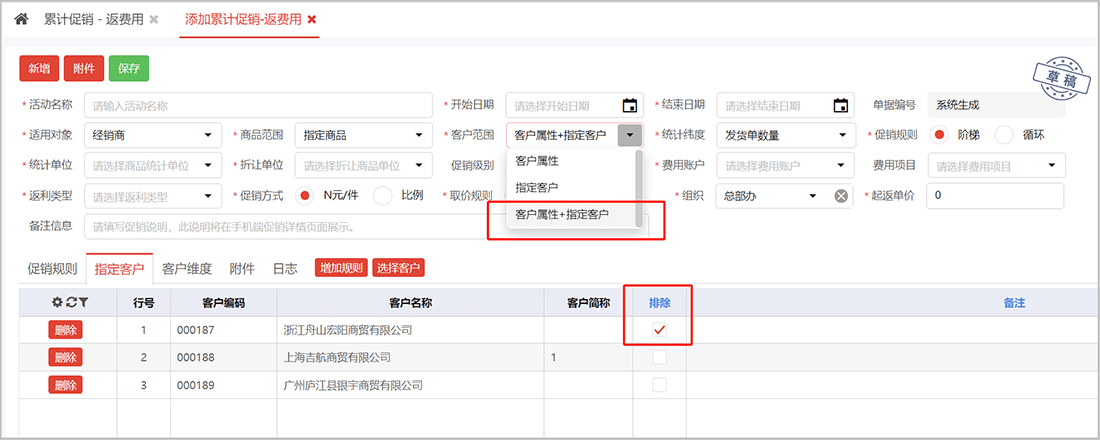The height and width of the screenshot is (441, 1100).
Task: Choose 客户属性+指定客户 from dropdown list
Action: (561, 214)
